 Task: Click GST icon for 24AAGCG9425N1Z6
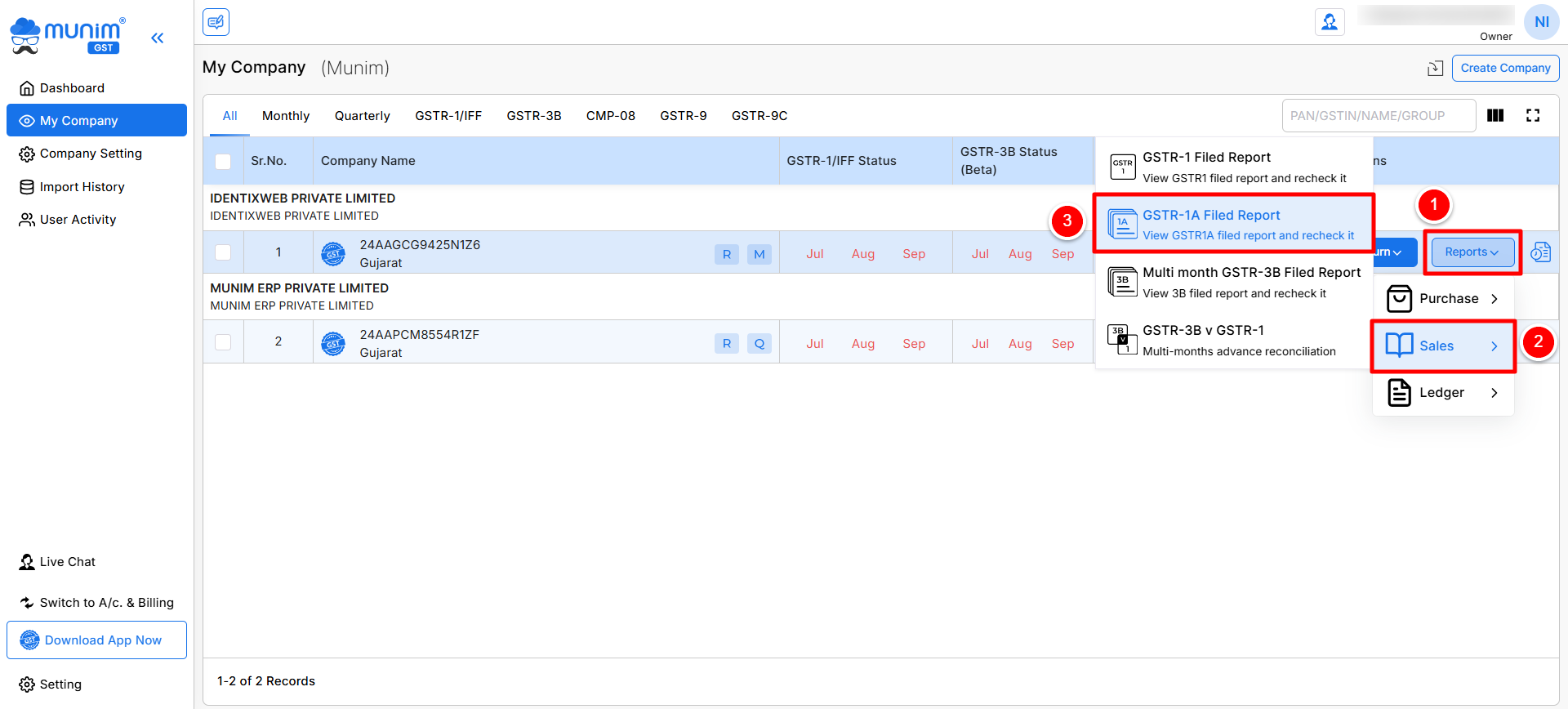[x=333, y=254]
